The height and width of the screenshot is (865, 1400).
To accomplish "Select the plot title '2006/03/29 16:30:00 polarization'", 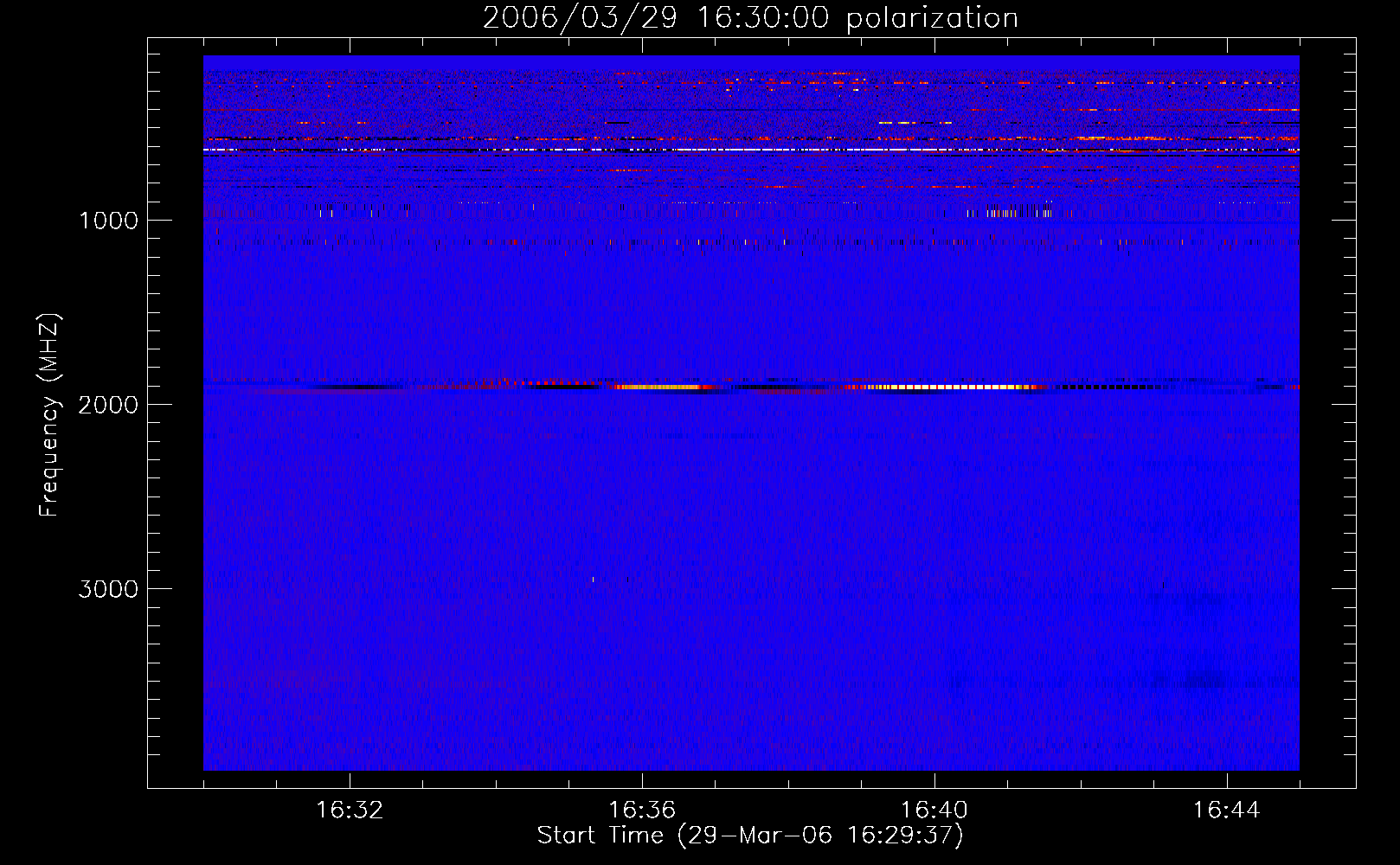I will pos(750,17).
